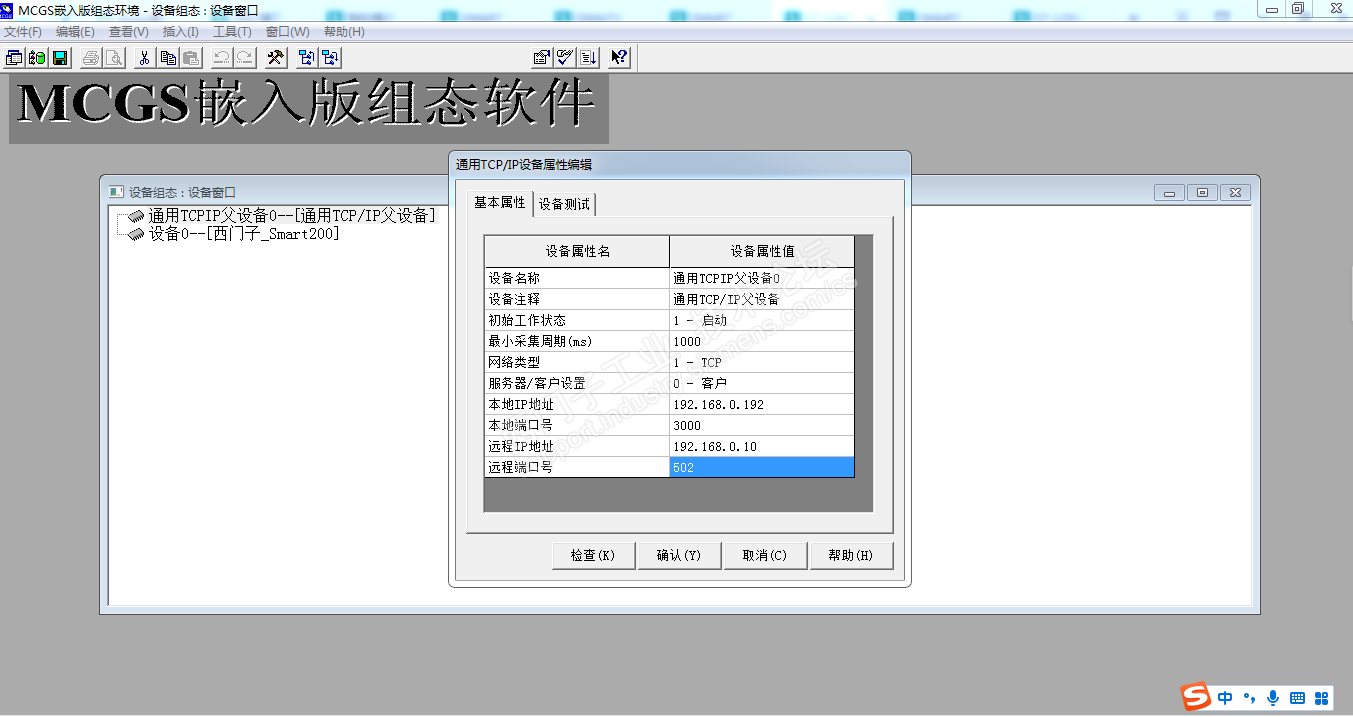Click the 设备属性名 column header

point(577,252)
